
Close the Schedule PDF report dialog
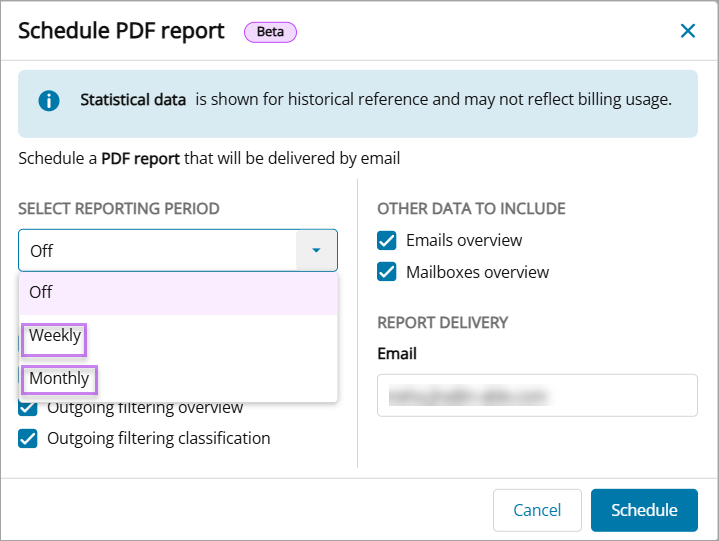coord(688,31)
